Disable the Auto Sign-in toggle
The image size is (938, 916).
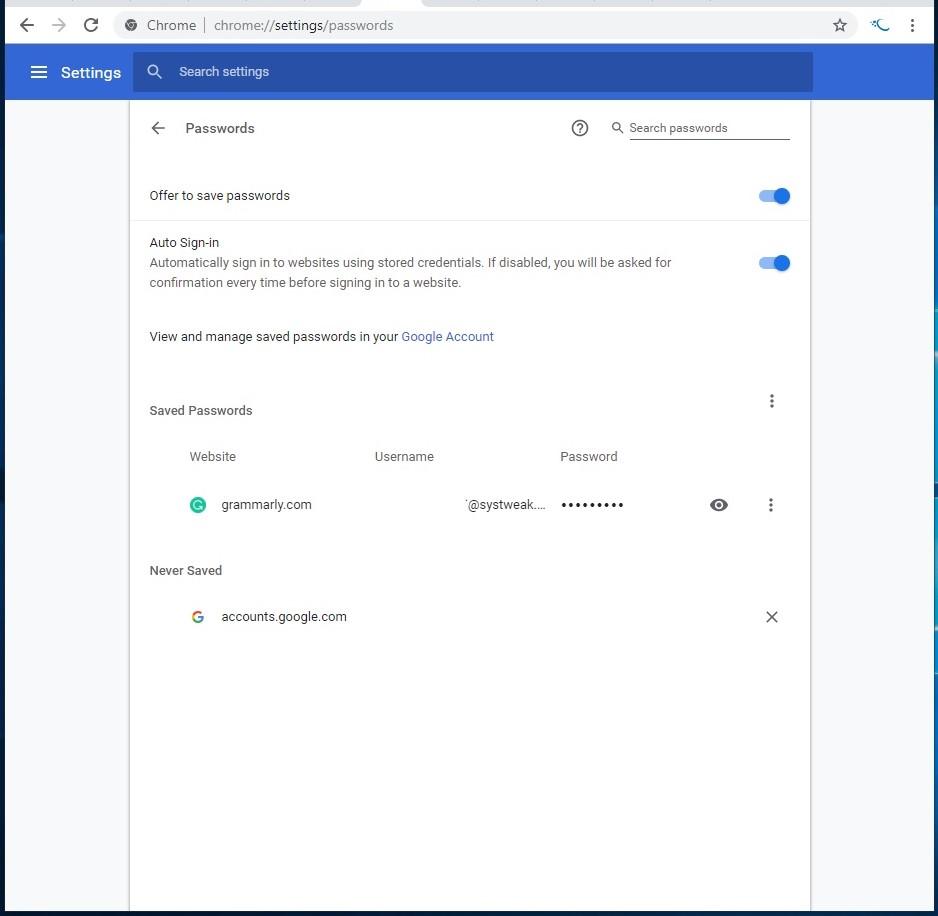point(775,263)
